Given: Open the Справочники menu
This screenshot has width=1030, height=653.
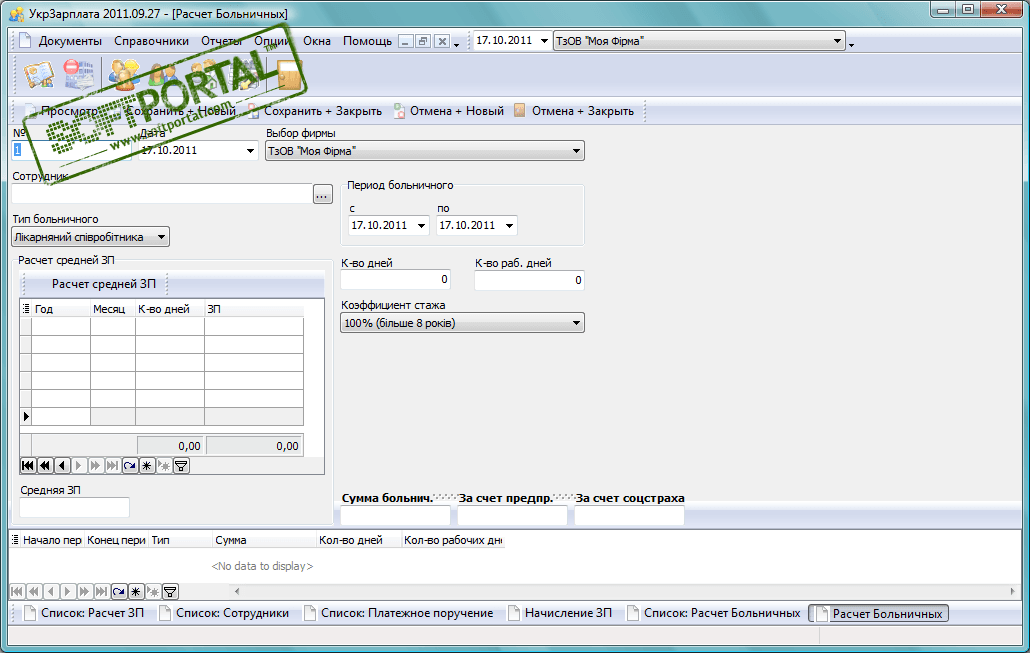Looking at the screenshot, I should coord(151,41).
